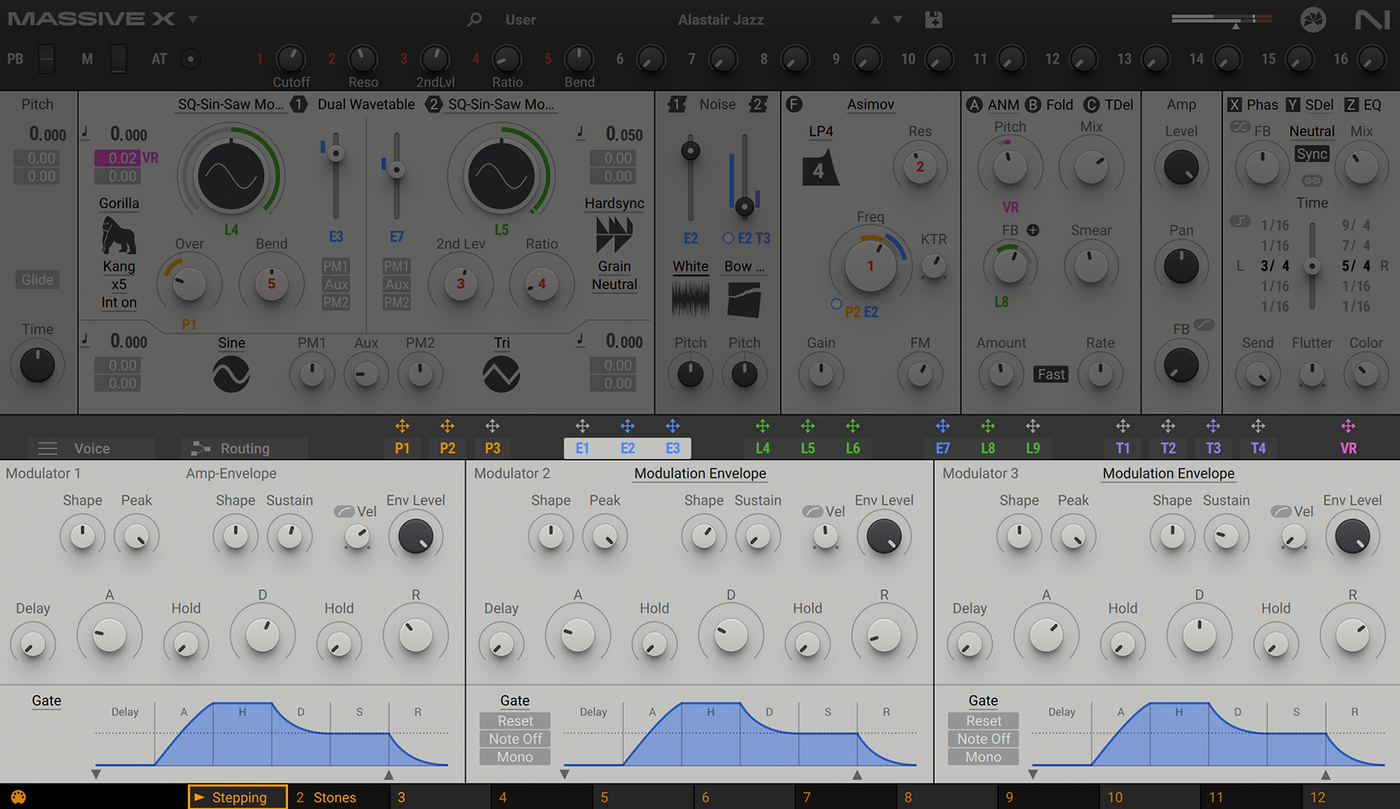Image resolution: width=1400 pixels, height=809 pixels.
Task: Toggle the delay time link chain icon
Action: pos(1311,181)
